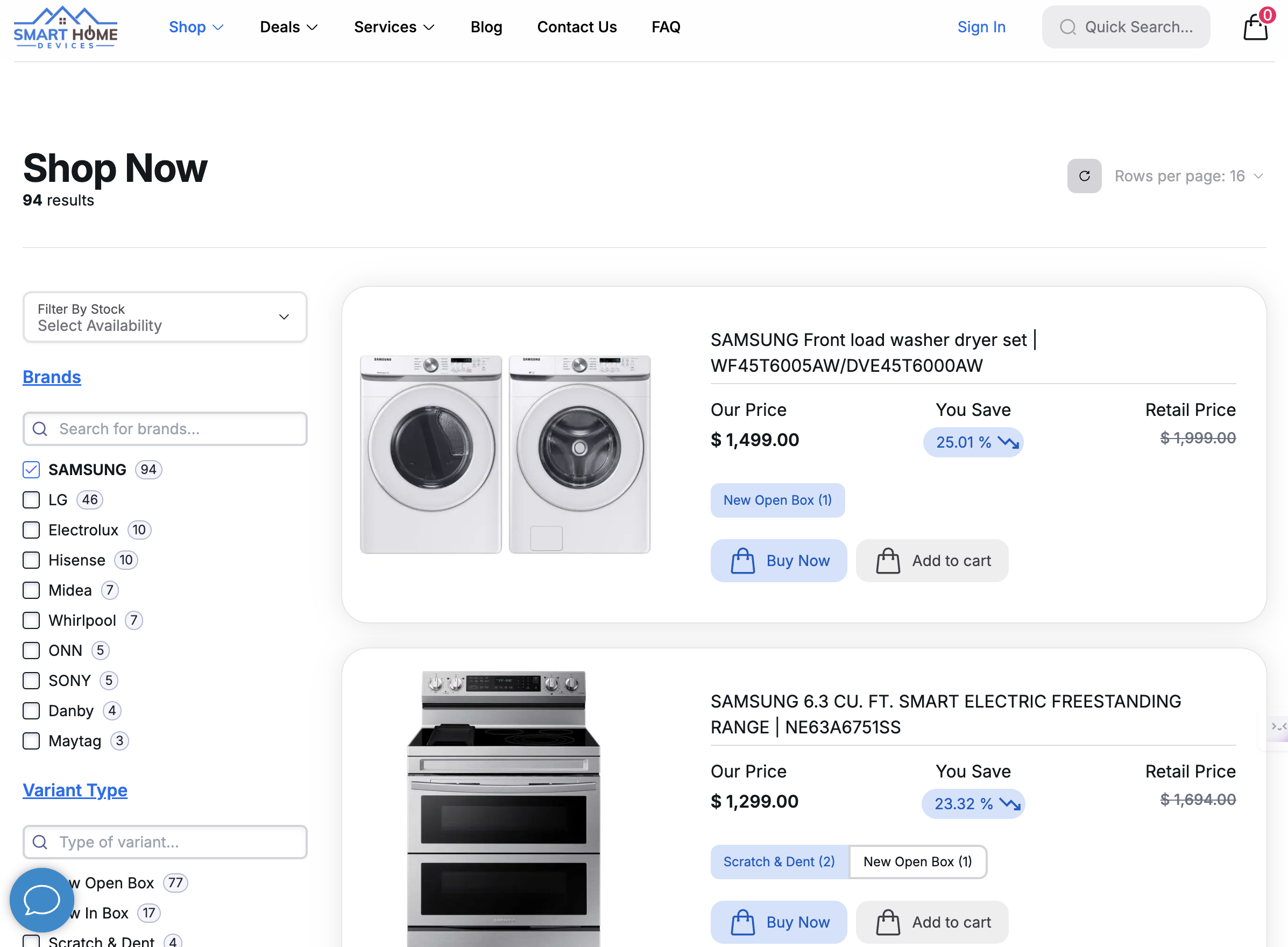Open the chat support bubble
The image size is (1288, 947).
[x=41, y=900]
